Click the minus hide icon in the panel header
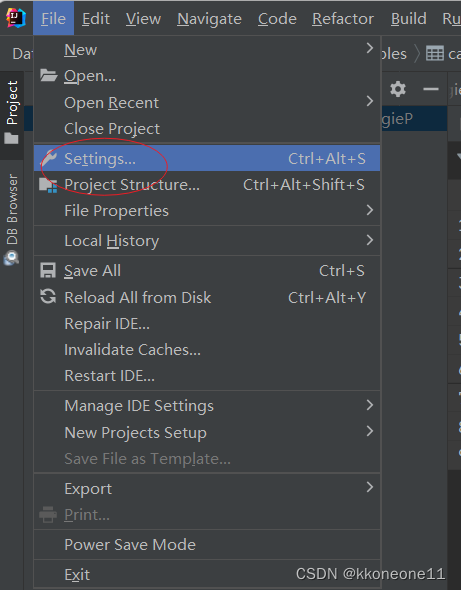461x590 pixels. [x=431, y=89]
